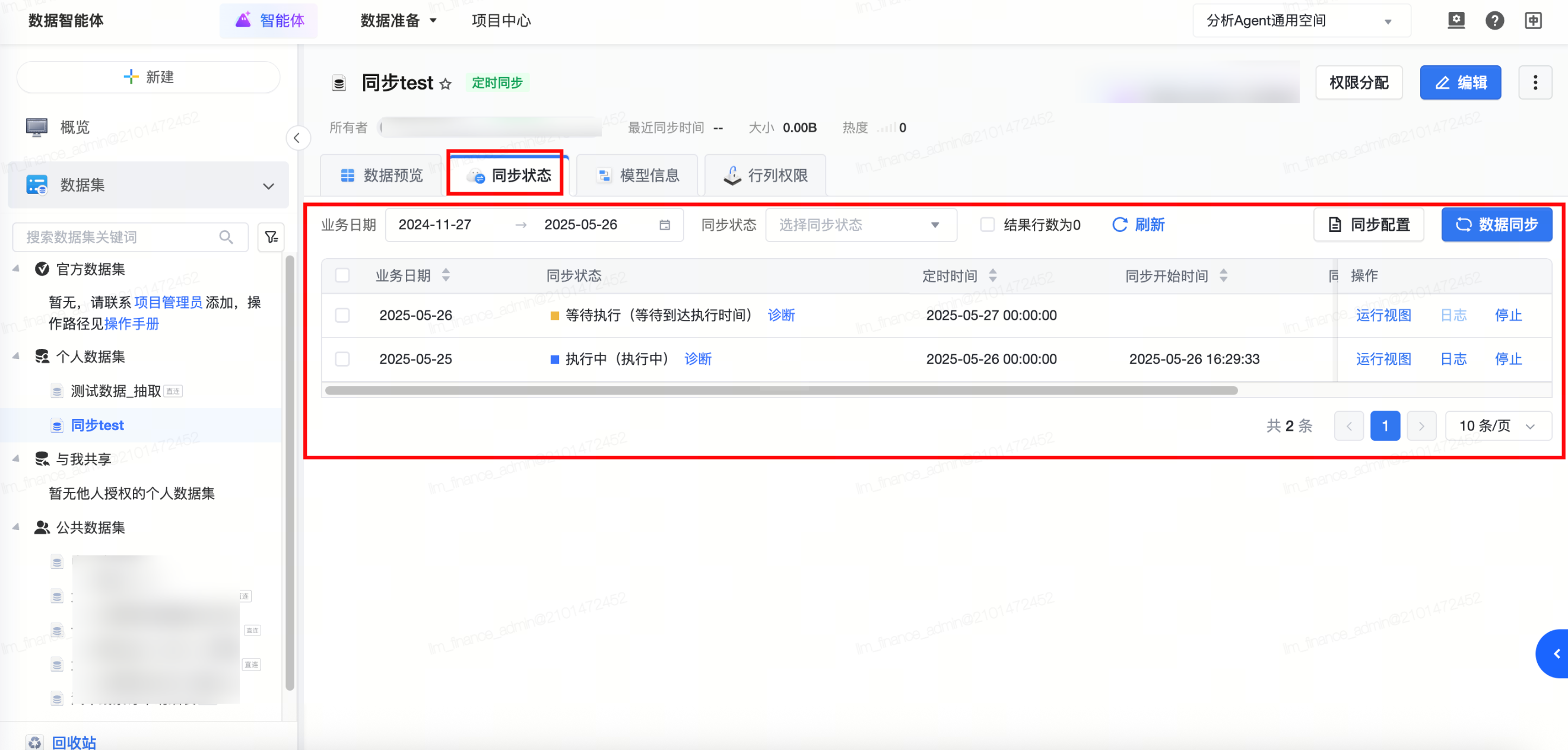Click the search magnifier in dataset search
This screenshot has height=750, width=1568.
tap(226, 237)
